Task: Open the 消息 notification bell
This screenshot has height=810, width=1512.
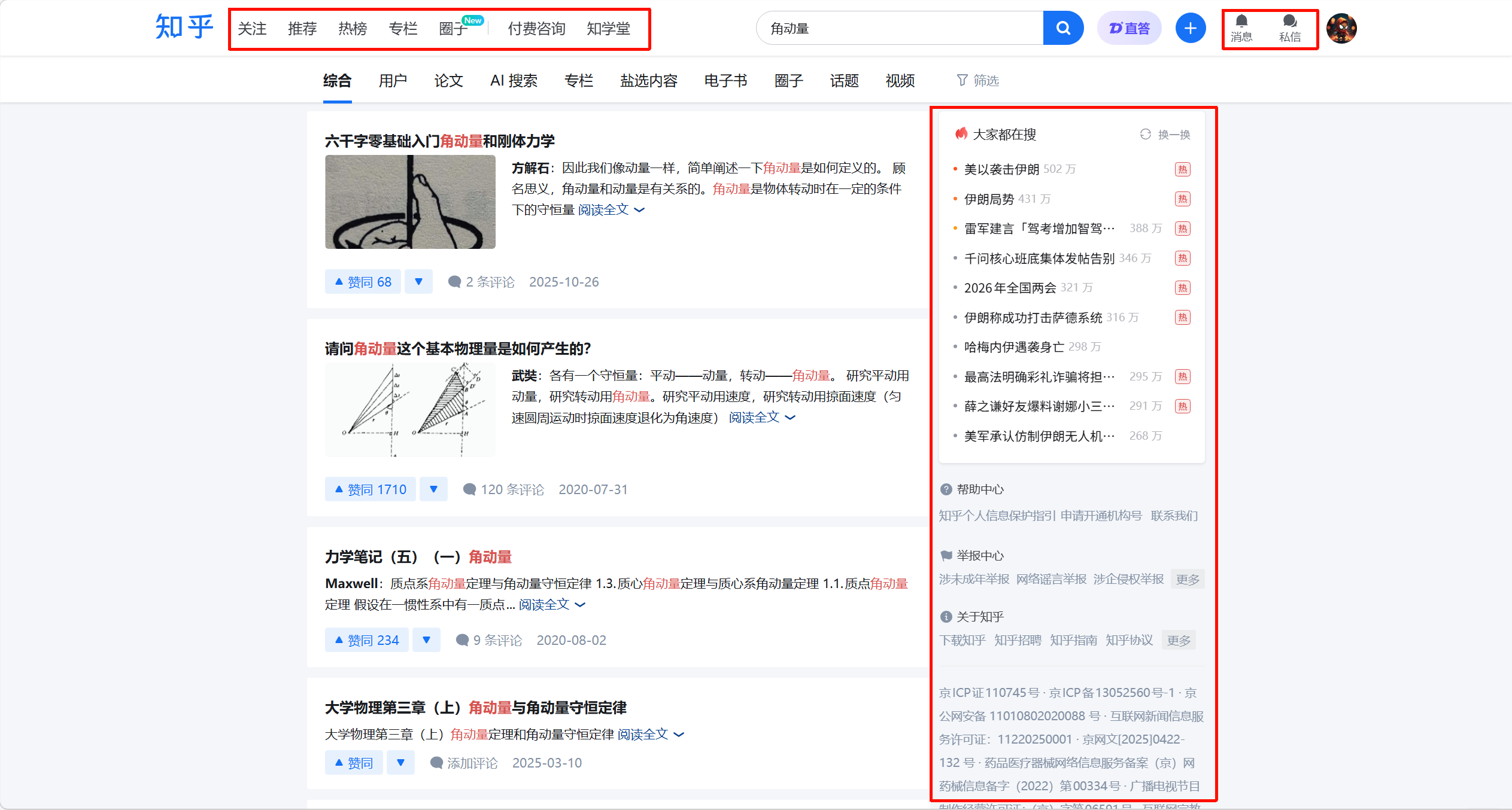Action: tap(1241, 28)
